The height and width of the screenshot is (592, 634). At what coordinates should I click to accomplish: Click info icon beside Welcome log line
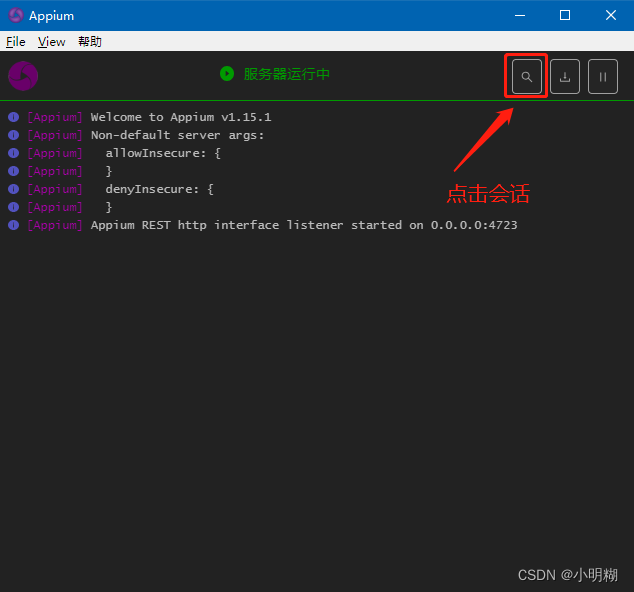point(13,117)
